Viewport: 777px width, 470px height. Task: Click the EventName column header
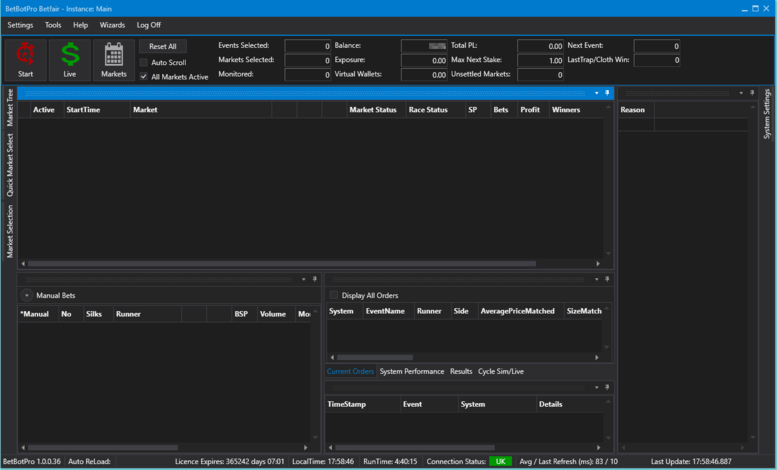tap(388, 311)
